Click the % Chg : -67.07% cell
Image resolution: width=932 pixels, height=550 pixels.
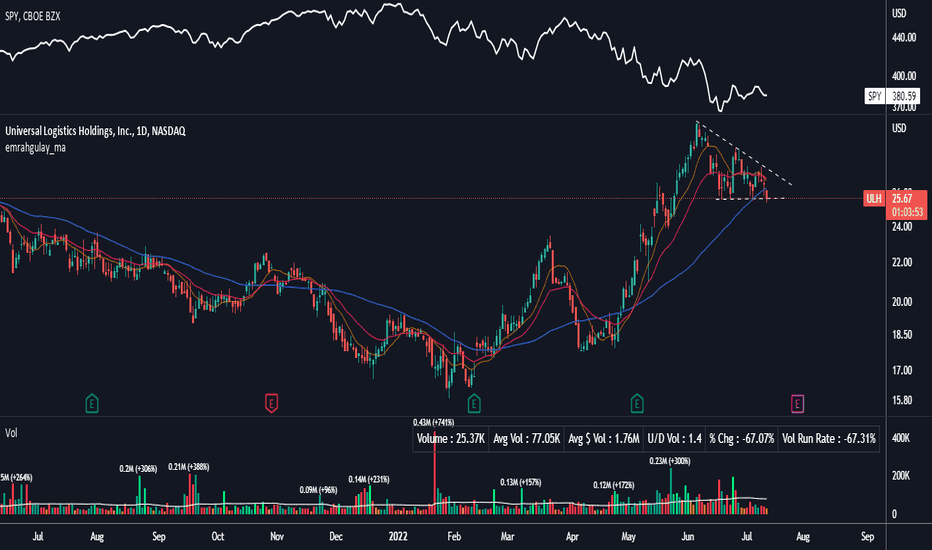(x=741, y=439)
